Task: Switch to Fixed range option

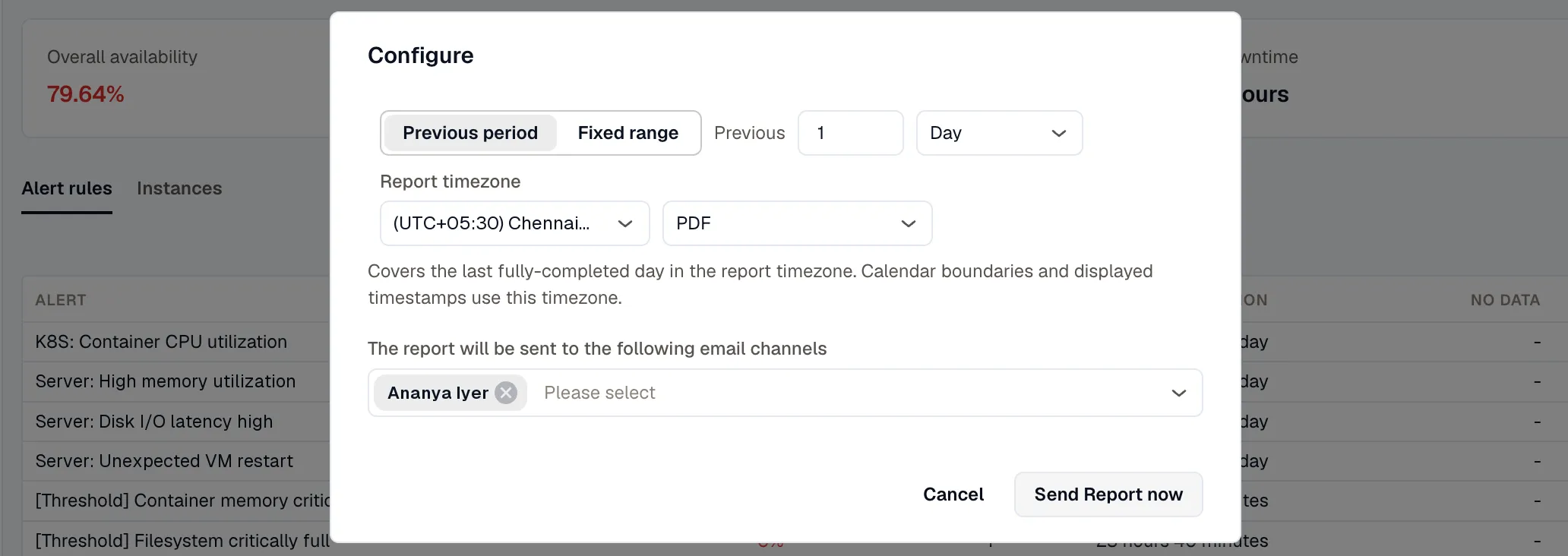Action: point(628,133)
